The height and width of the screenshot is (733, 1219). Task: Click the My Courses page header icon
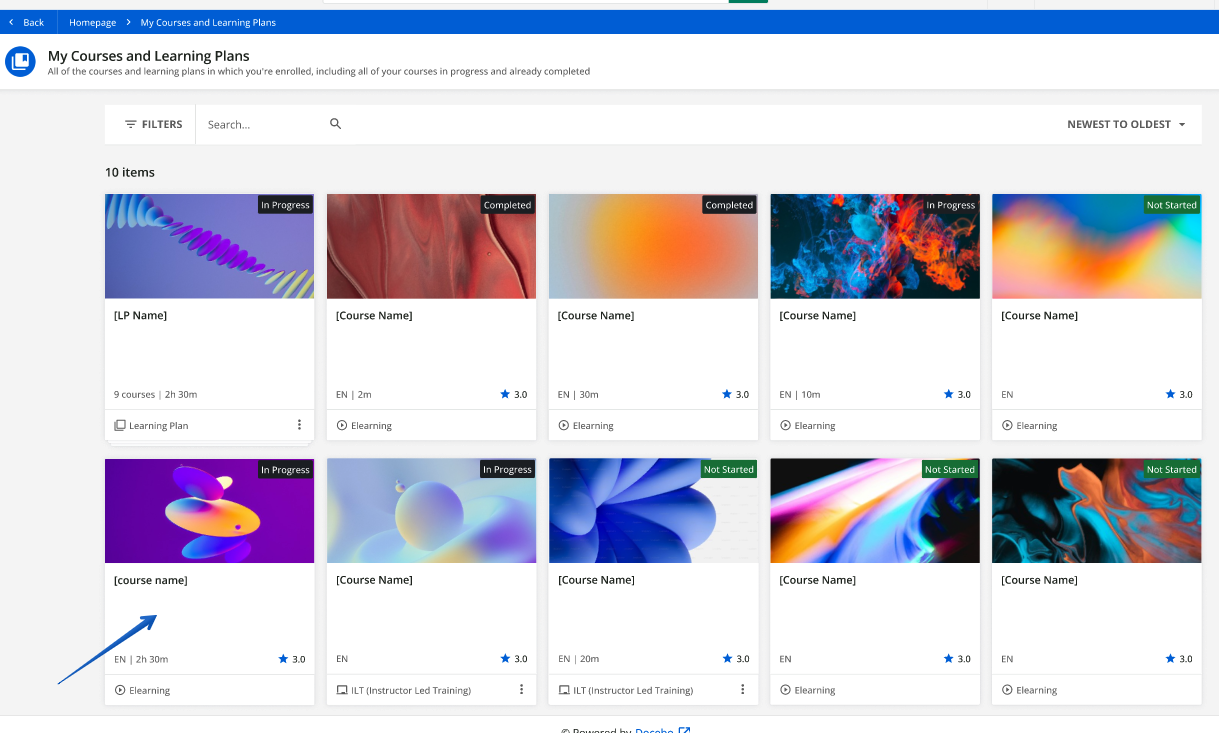point(20,62)
